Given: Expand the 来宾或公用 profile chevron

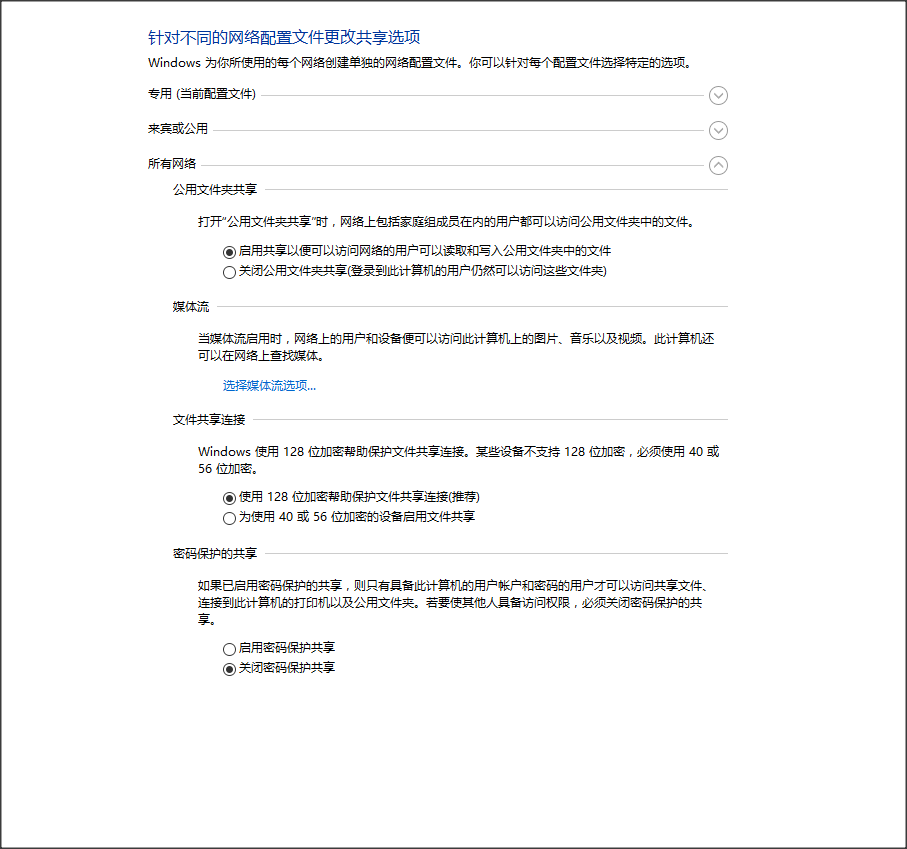Looking at the screenshot, I should click(x=718, y=131).
